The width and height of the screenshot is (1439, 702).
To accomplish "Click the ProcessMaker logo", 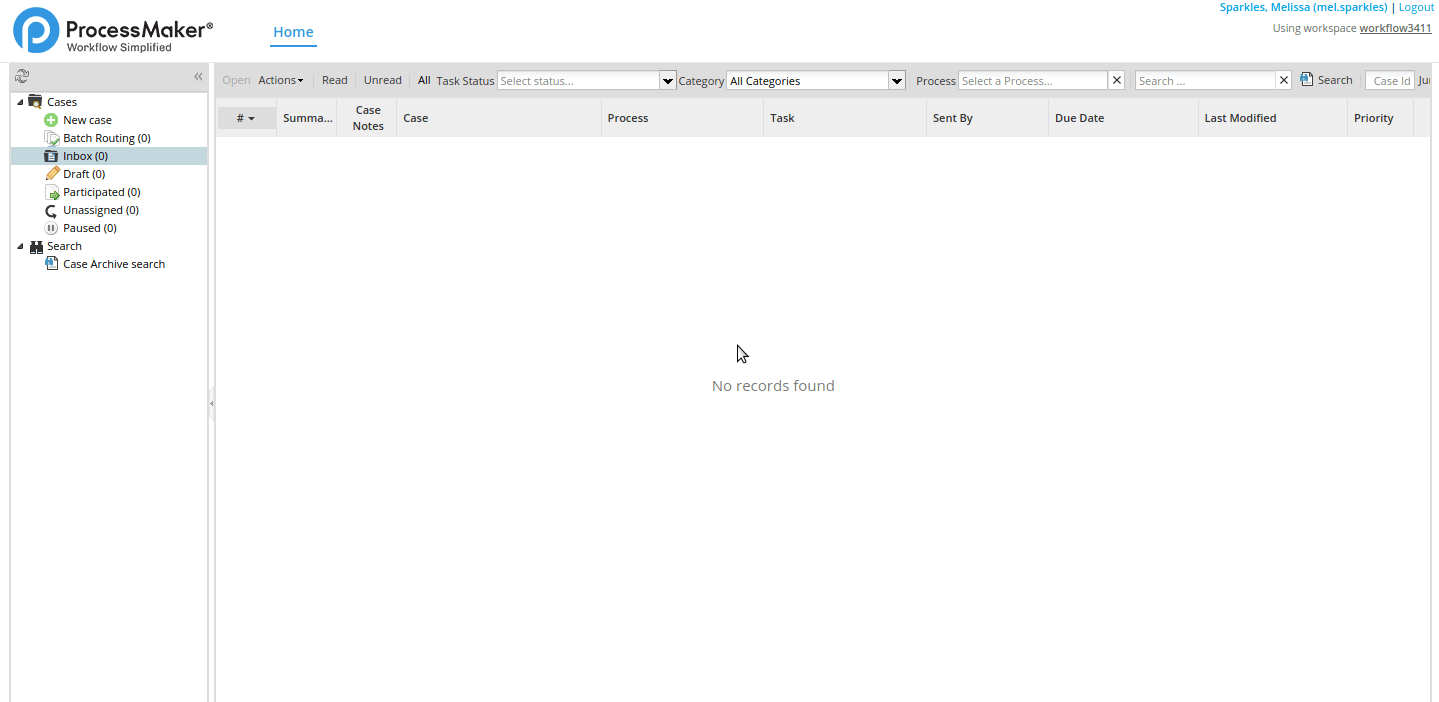I will [x=112, y=31].
